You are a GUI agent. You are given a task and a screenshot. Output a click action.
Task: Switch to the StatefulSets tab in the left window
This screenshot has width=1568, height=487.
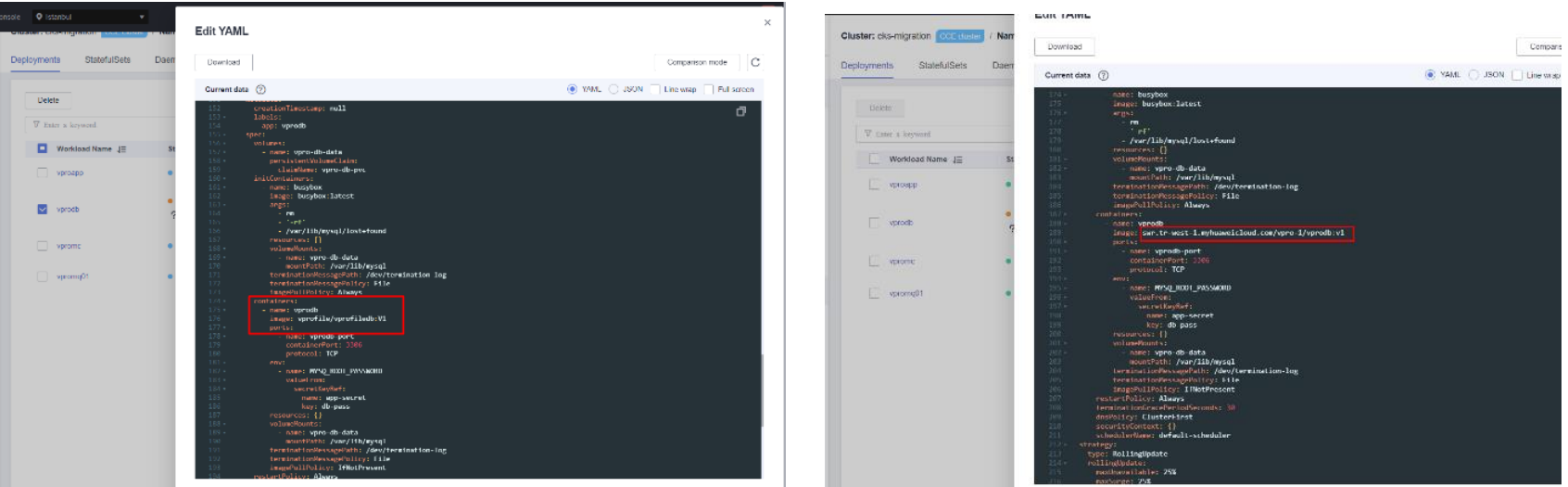point(107,60)
